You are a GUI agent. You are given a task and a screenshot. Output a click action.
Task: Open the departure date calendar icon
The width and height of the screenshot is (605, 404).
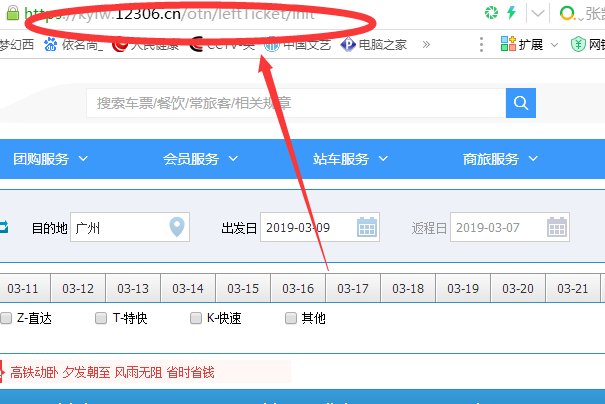coord(367,227)
